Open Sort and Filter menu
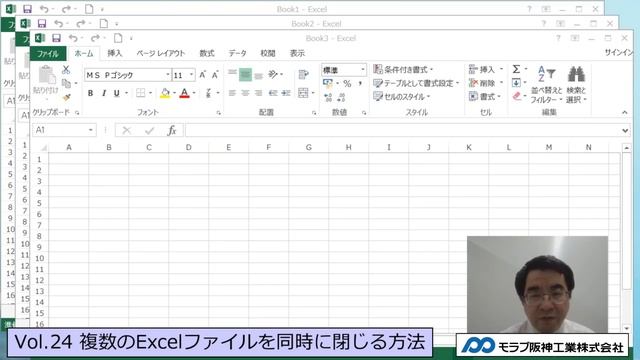The height and width of the screenshot is (360, 640). tap(546, 84)
